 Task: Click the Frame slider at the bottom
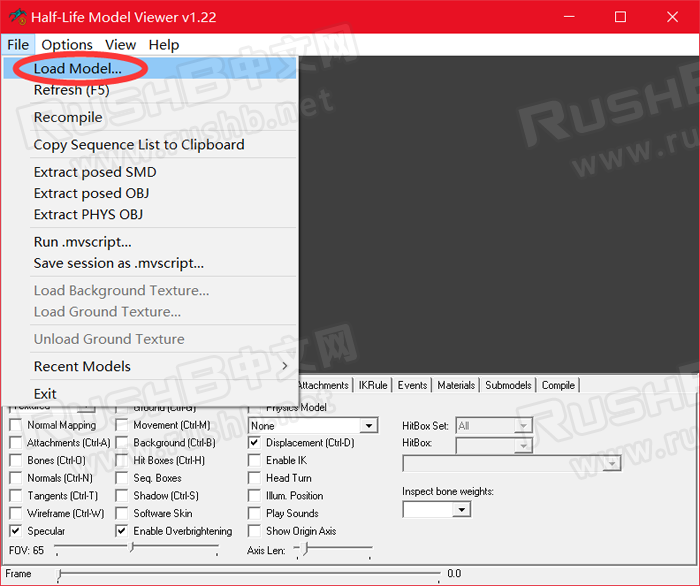coord(250,574)
